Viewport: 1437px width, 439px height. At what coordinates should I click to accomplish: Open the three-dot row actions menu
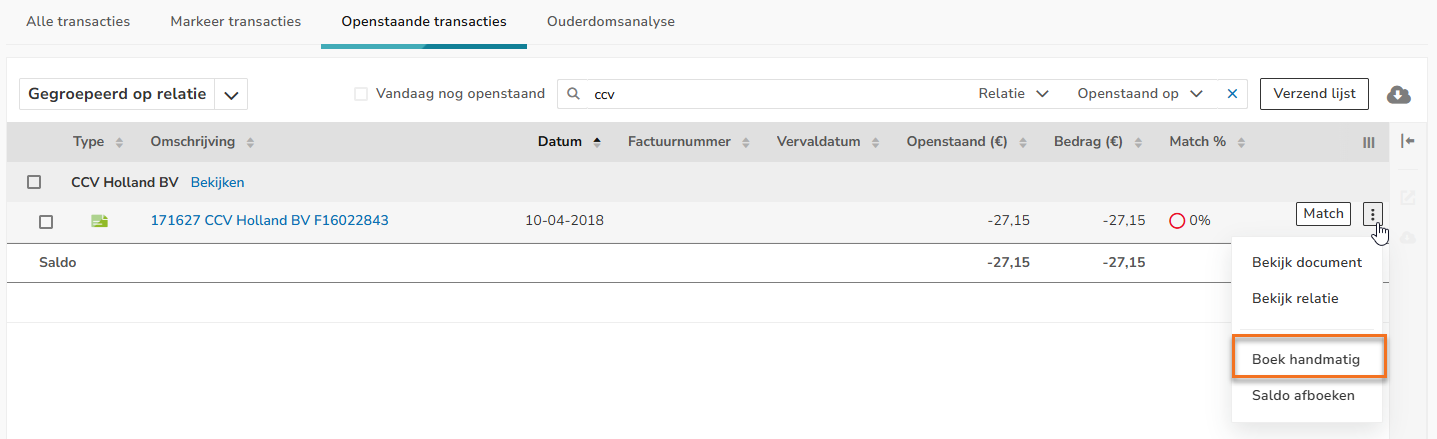[x=1373, y=213]
